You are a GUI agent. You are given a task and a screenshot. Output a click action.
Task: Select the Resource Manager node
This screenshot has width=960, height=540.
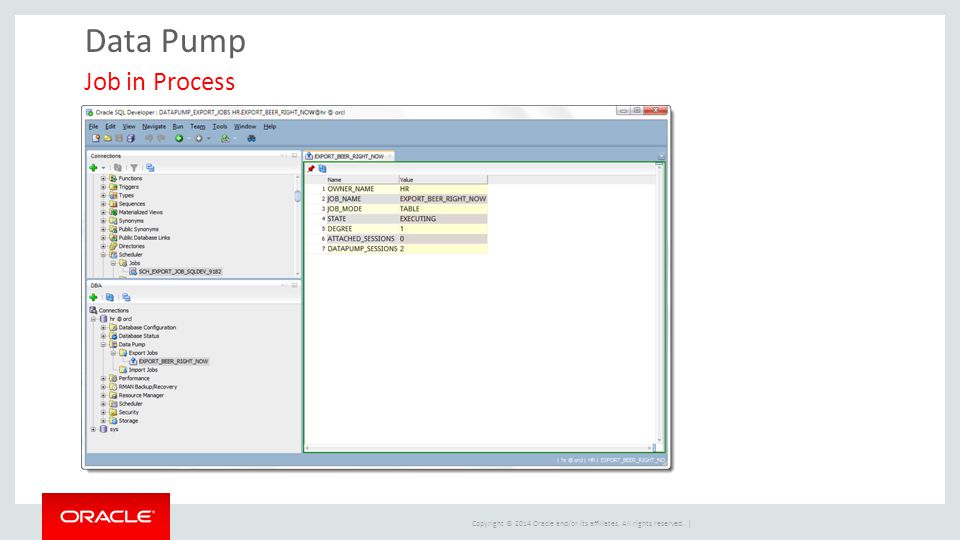141,396
